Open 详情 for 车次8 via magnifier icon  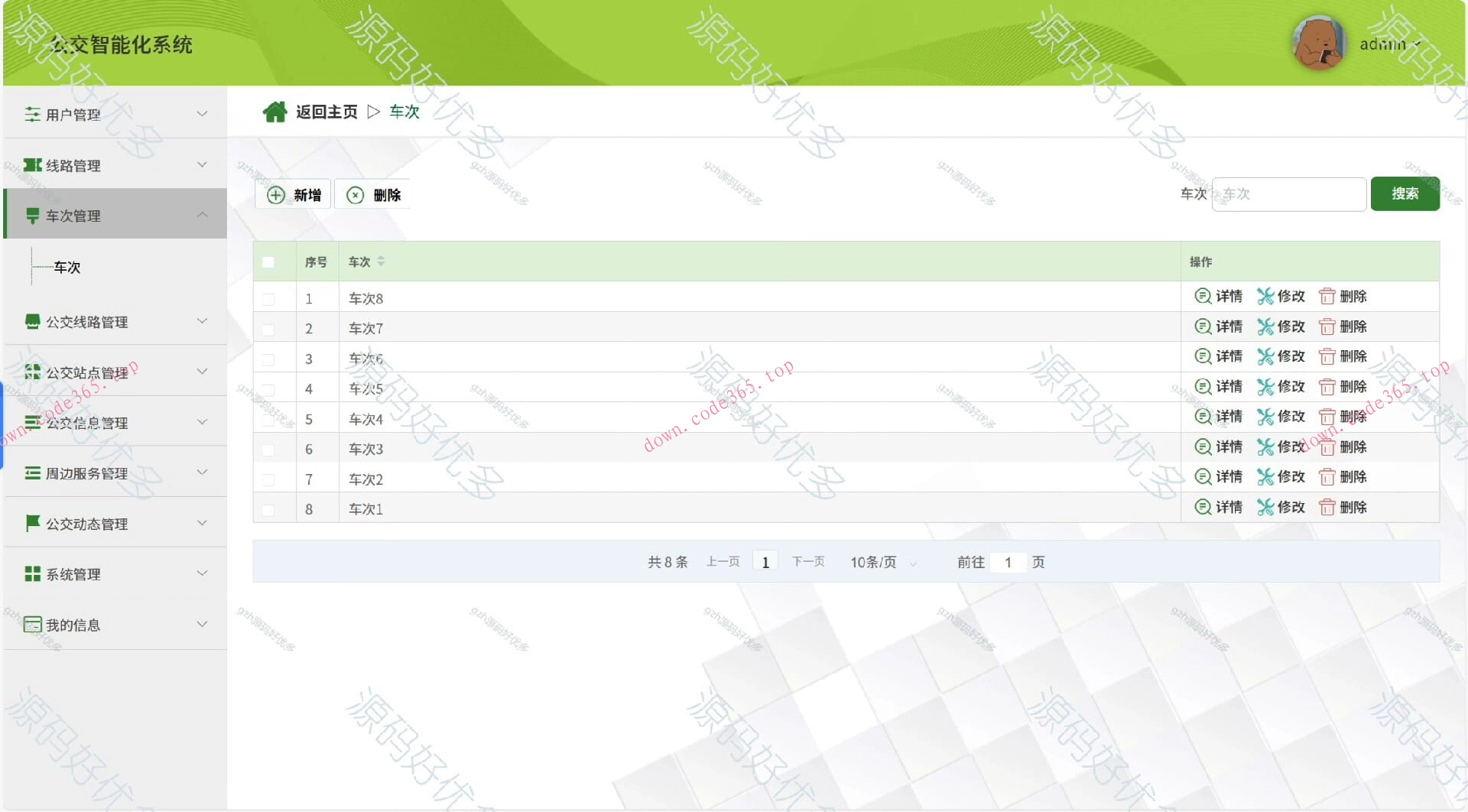(1203, 296)
